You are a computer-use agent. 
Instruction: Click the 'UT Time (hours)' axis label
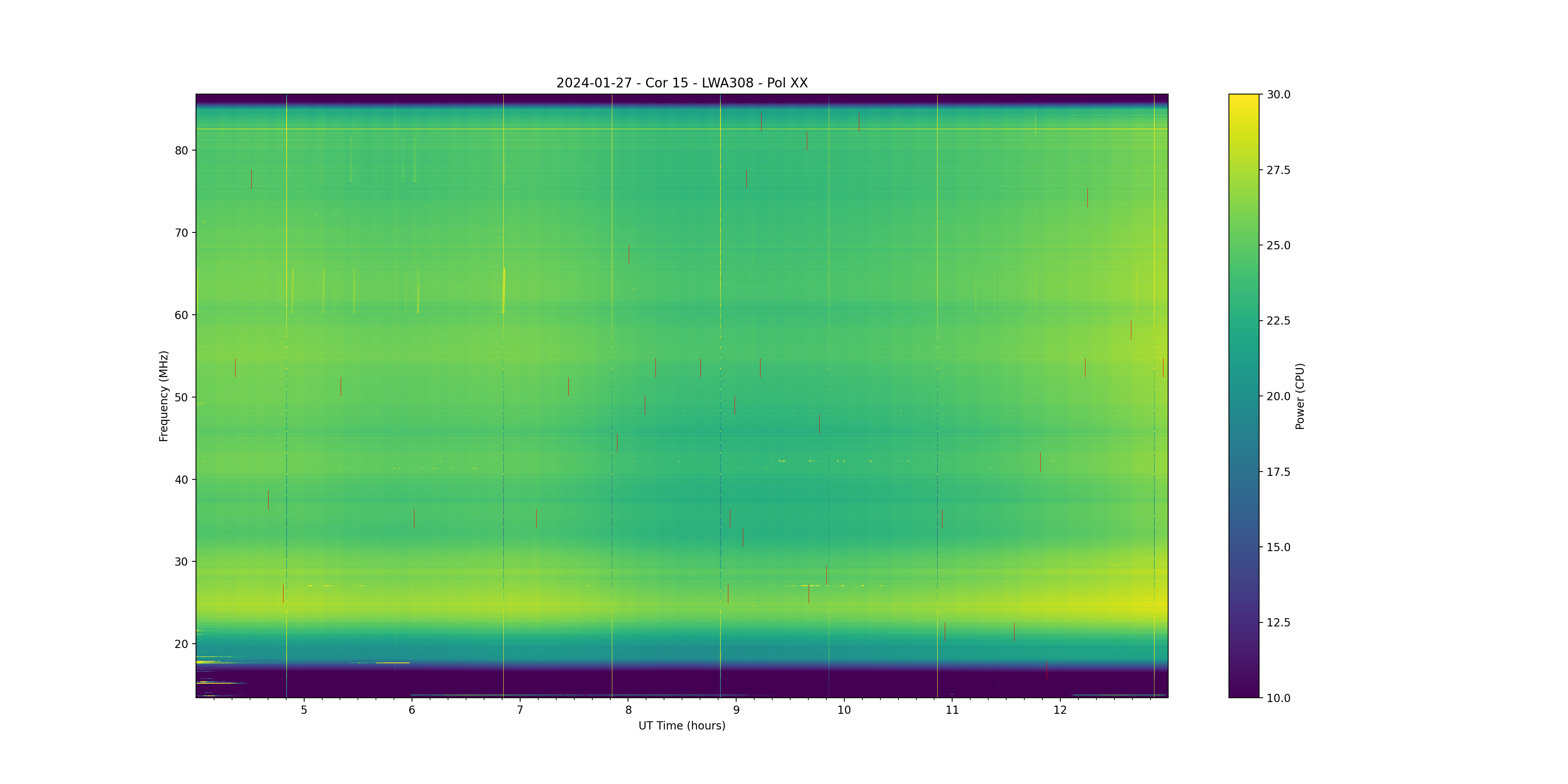pyautogui.click(x=682, y=726)
